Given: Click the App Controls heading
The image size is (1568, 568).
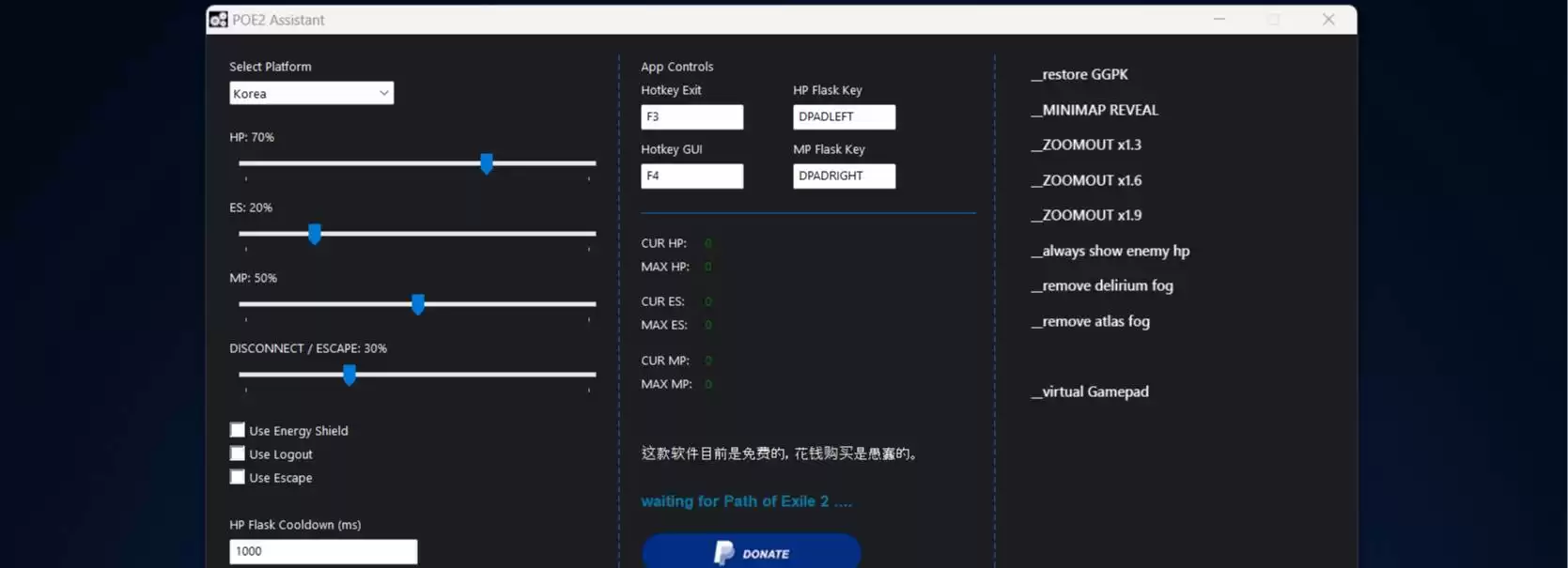Looking at the screenshot, I should (x=677, y=67).
